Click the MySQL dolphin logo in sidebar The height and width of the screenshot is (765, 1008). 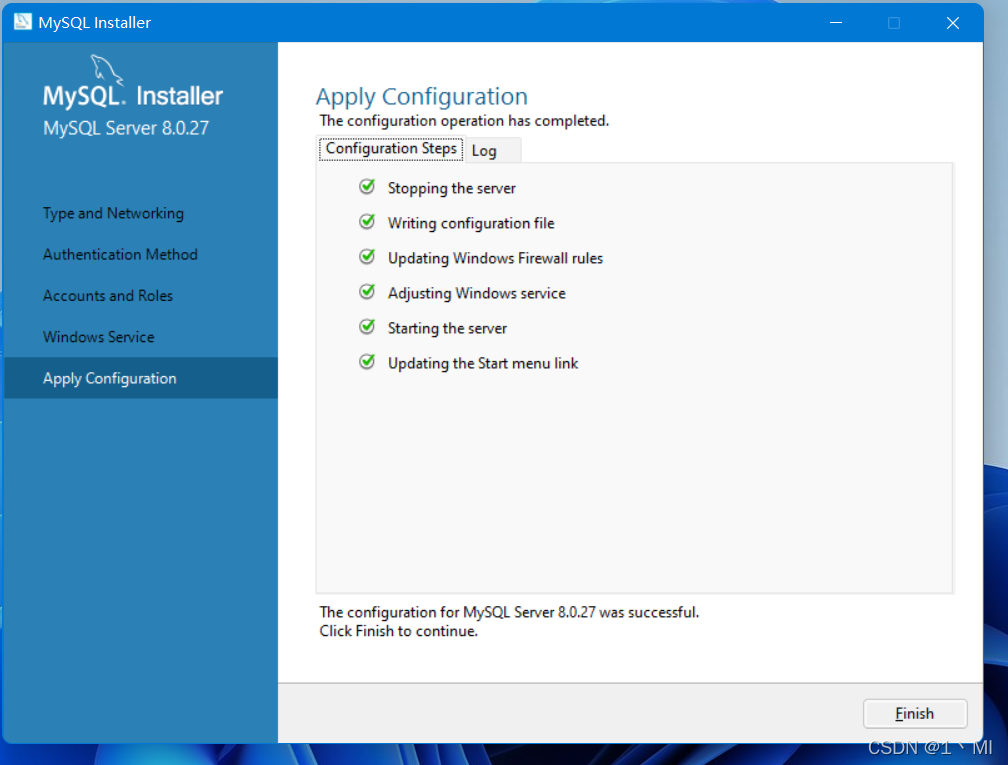[107, 69]
